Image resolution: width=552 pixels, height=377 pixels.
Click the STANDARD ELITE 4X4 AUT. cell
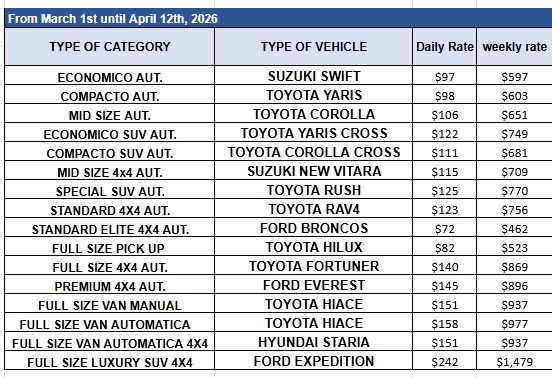click(x=109, y=228)
